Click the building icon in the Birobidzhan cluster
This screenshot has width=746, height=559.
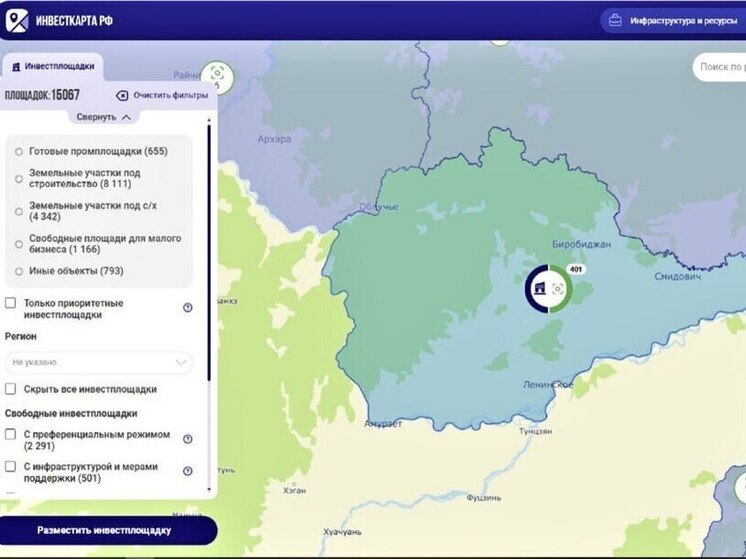click(539, 289)
